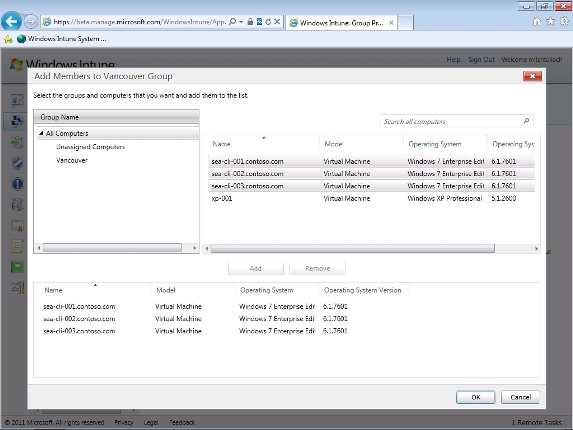Click the browser back arrow button
This screenshot has width=573, height=430.
point(11,22)
